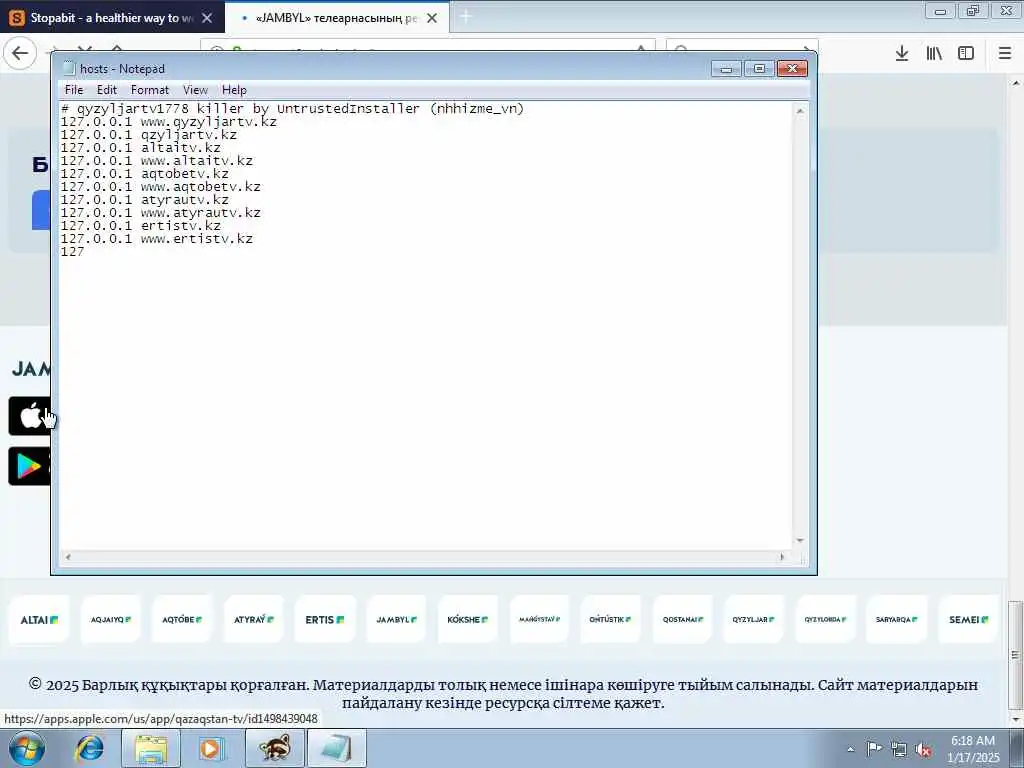Click the KOKSHE channel logo

(x=468, y=619)
